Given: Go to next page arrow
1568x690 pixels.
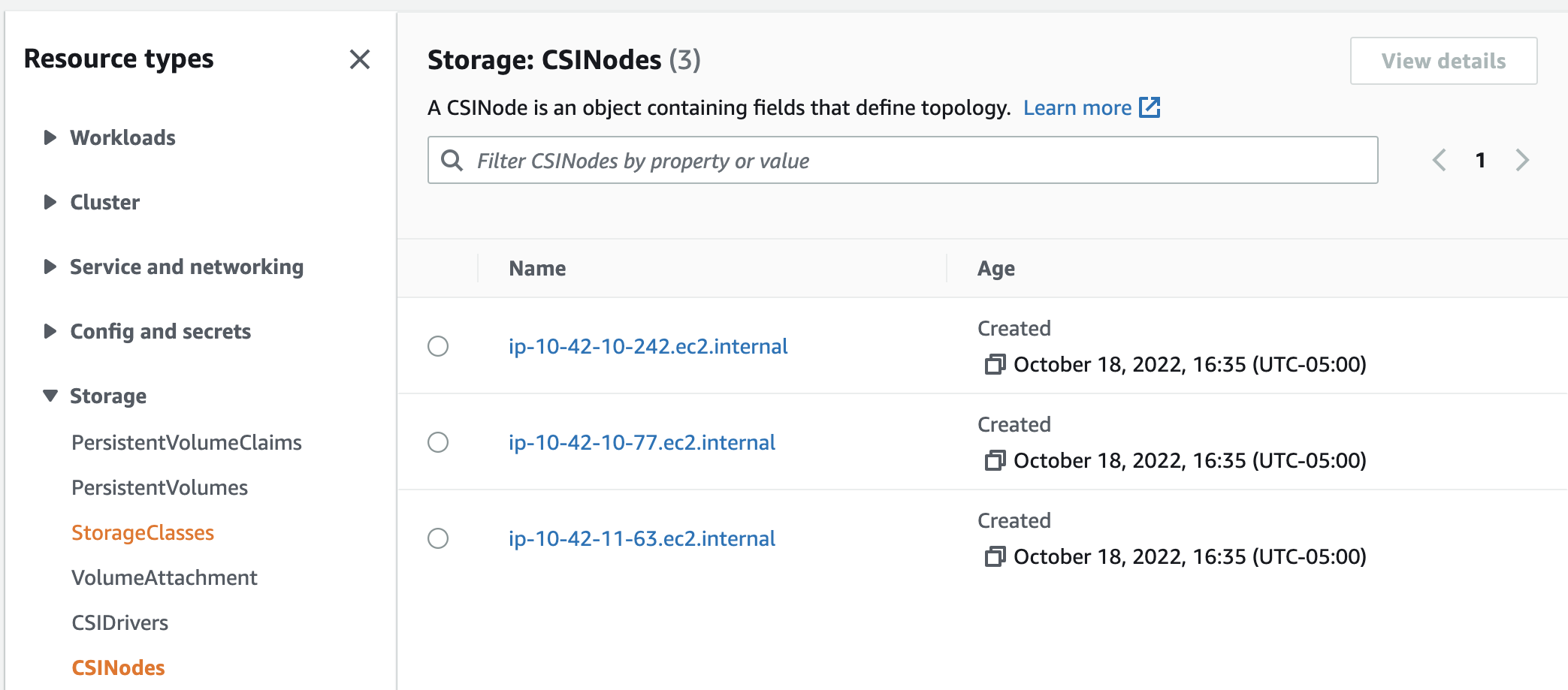Looking at the screenshot, I should pos(1522,160).
